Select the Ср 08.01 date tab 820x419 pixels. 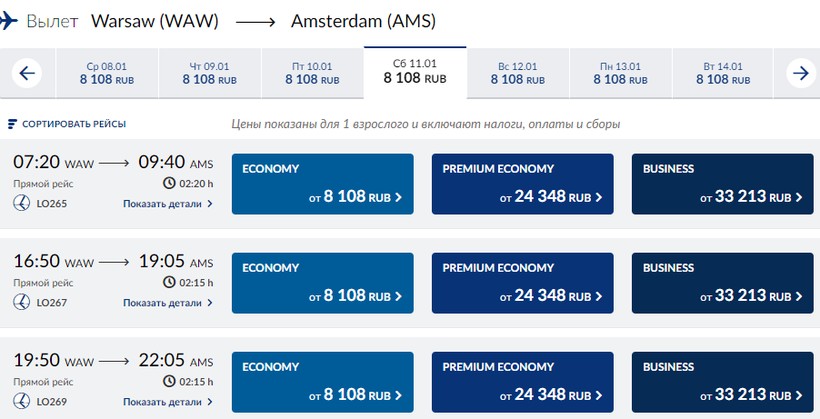click(x=107, y=73)
